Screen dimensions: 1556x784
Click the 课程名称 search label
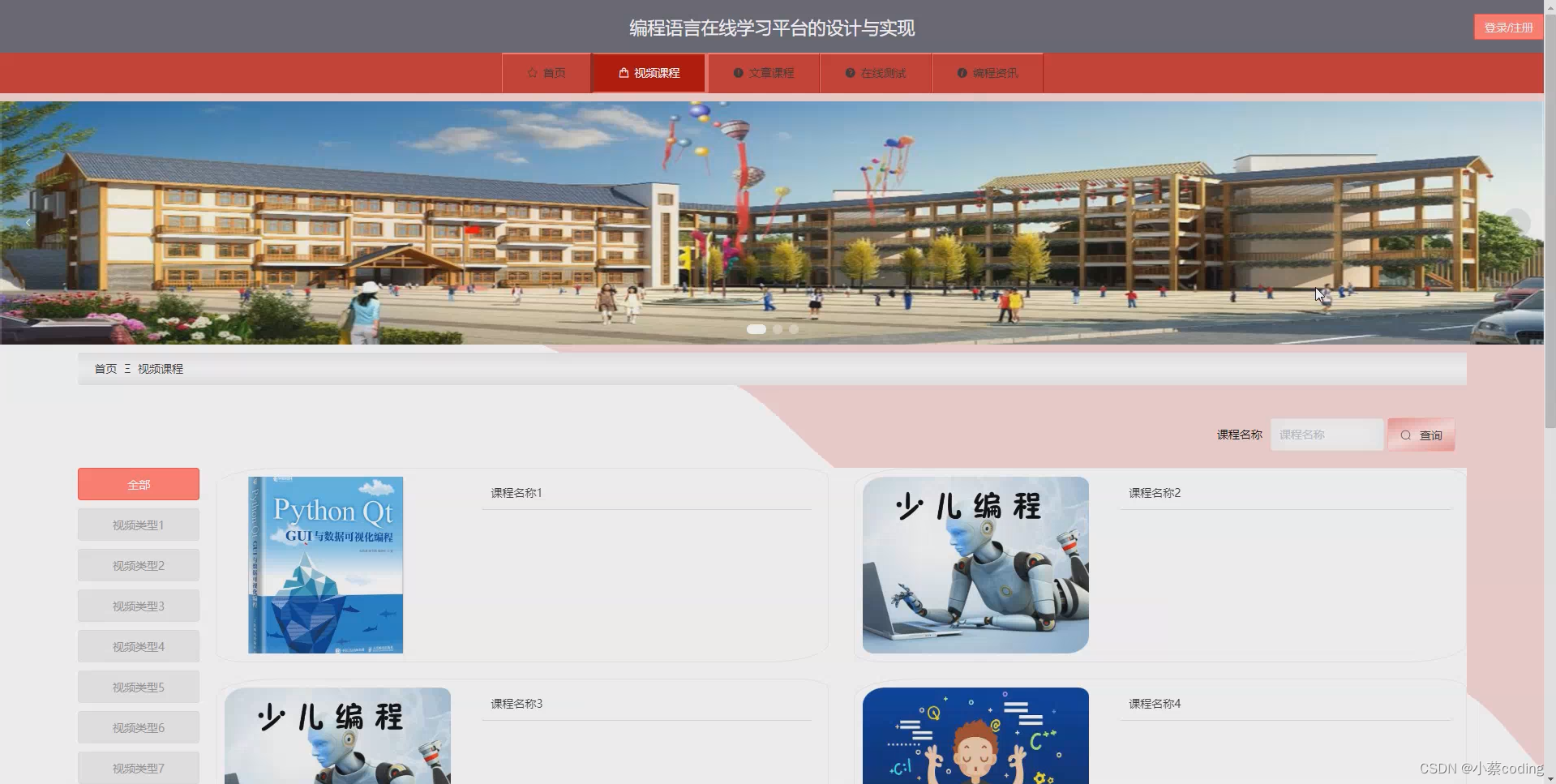click(1239, 435)
